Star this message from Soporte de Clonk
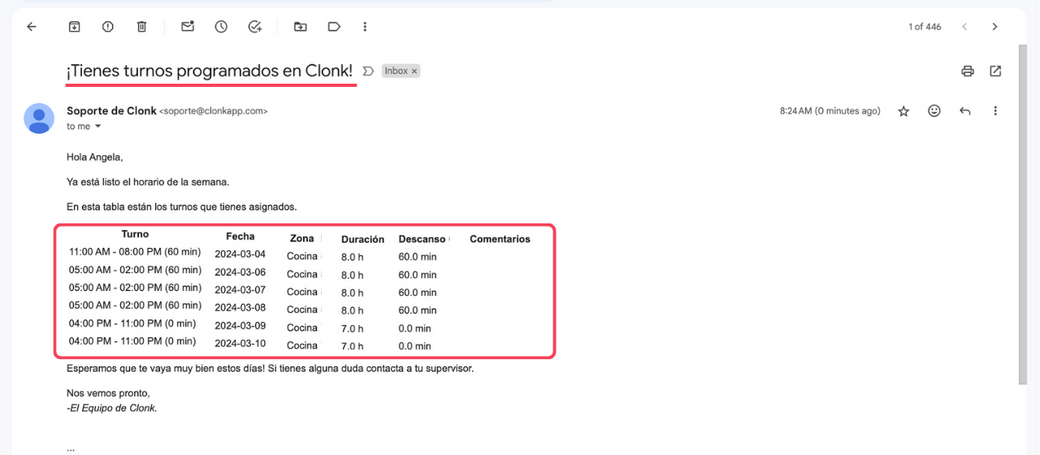 click(903, 111)
